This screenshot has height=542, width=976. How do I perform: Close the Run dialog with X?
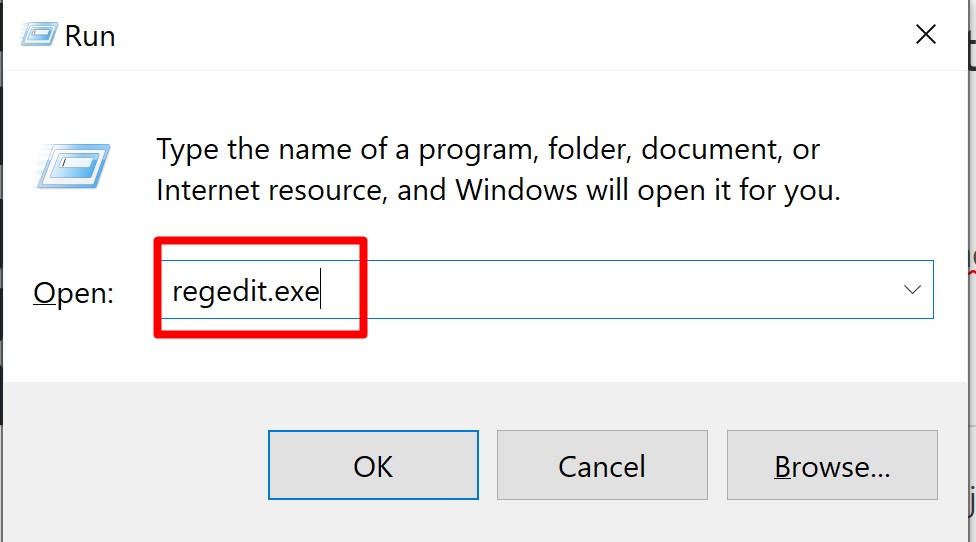[925, 35]
